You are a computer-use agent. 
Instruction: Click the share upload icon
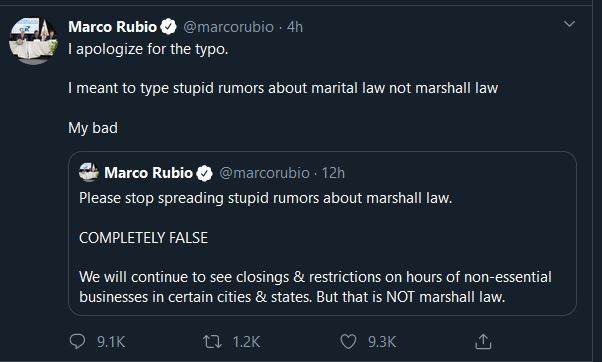(483, 341)
